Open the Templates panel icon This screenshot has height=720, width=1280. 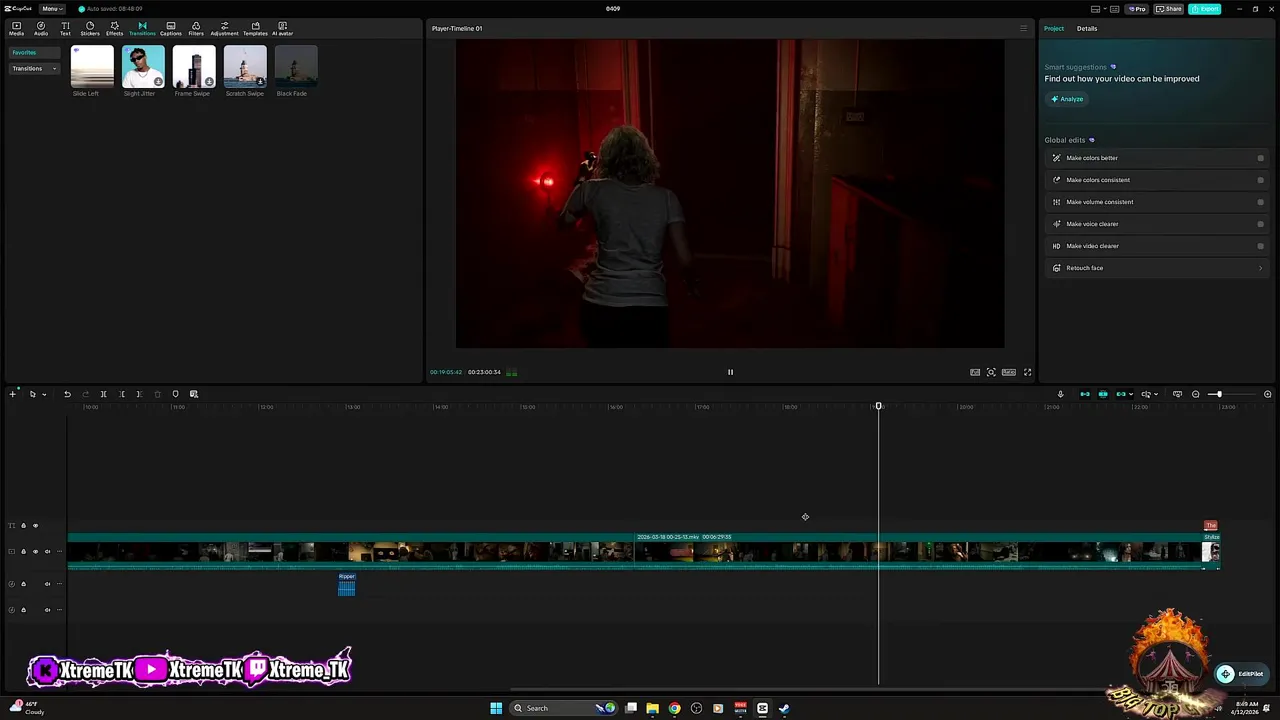tap(255, 28)
